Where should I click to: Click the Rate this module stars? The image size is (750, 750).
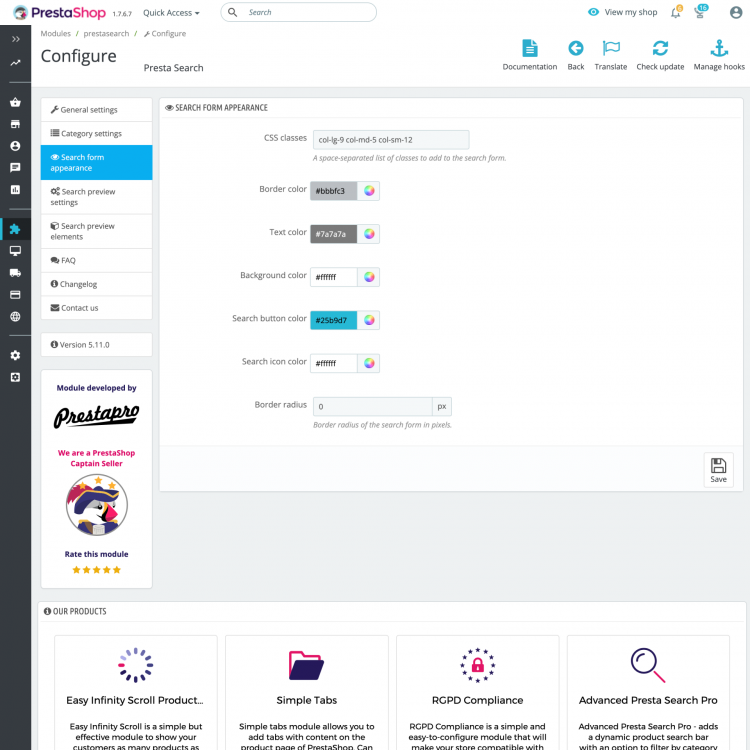97,570
